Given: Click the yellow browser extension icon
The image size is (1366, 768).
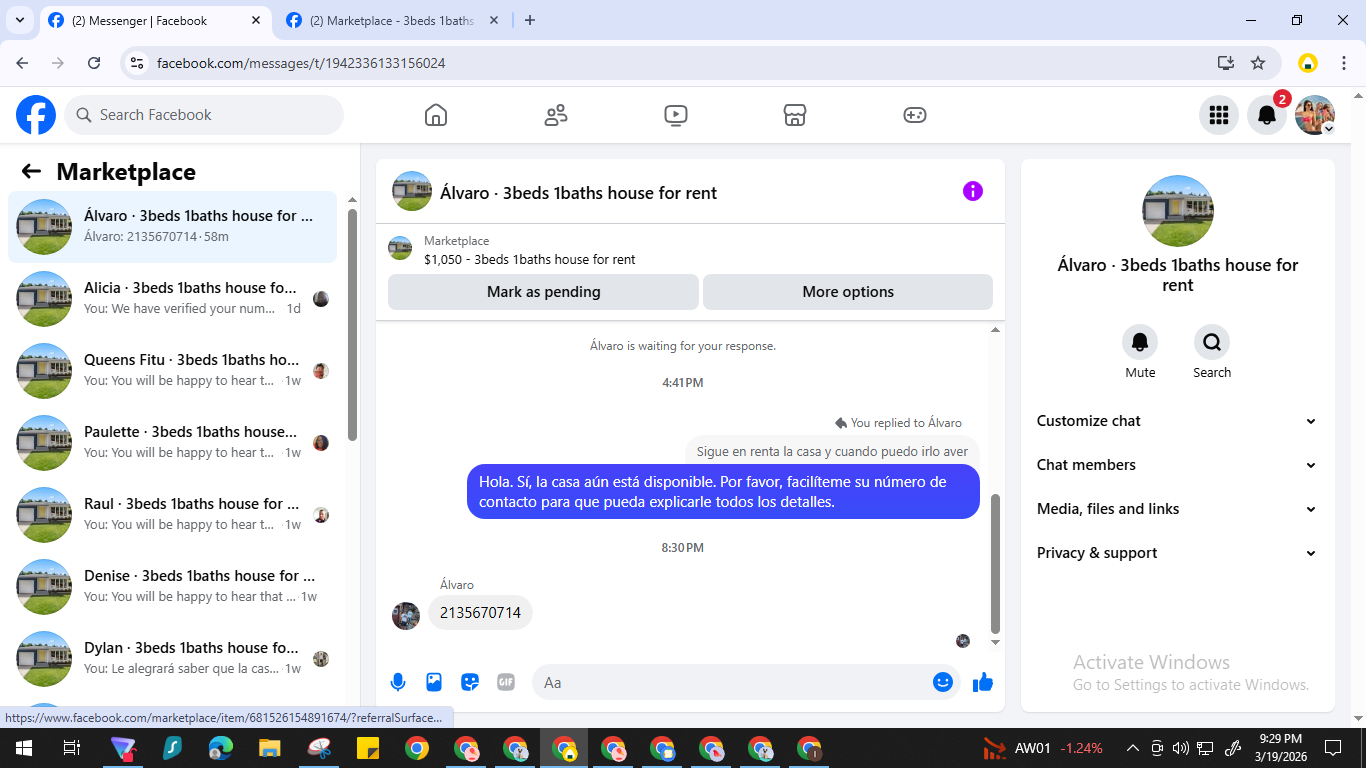Looking at the screenshot, I should pyautogui.click(x=1308, y=63).
